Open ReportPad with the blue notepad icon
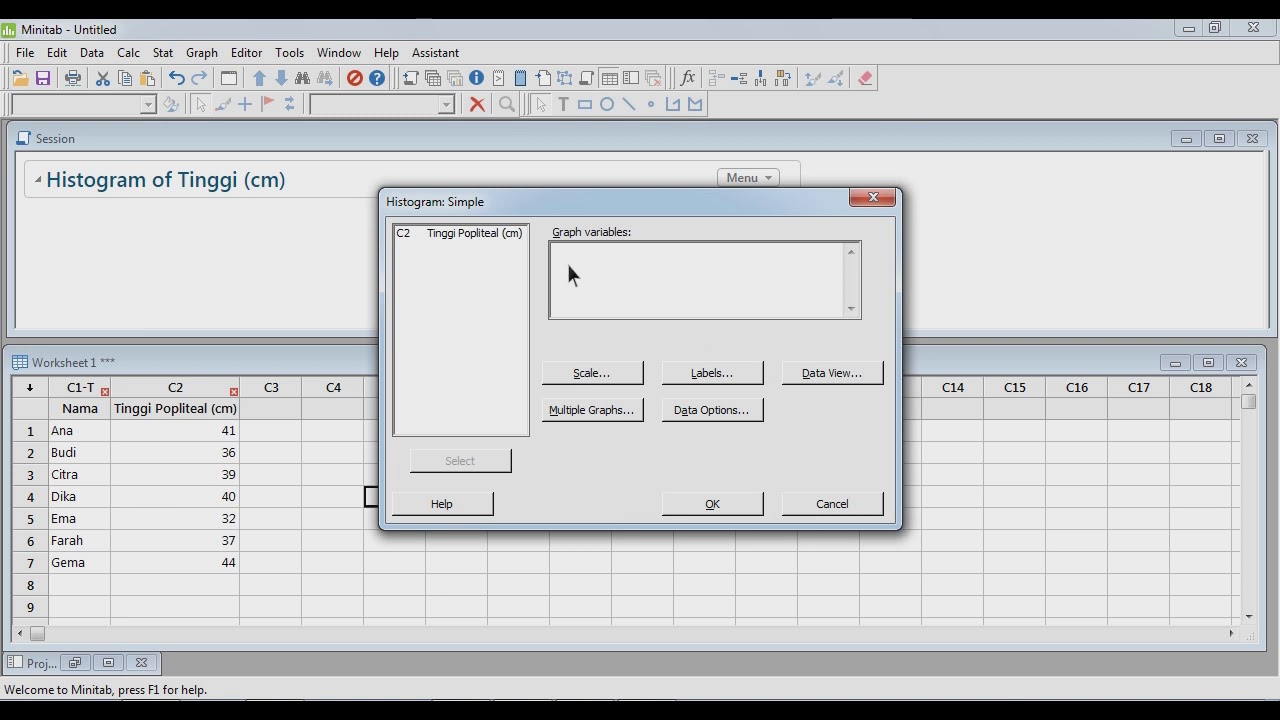 pos(520,78)
